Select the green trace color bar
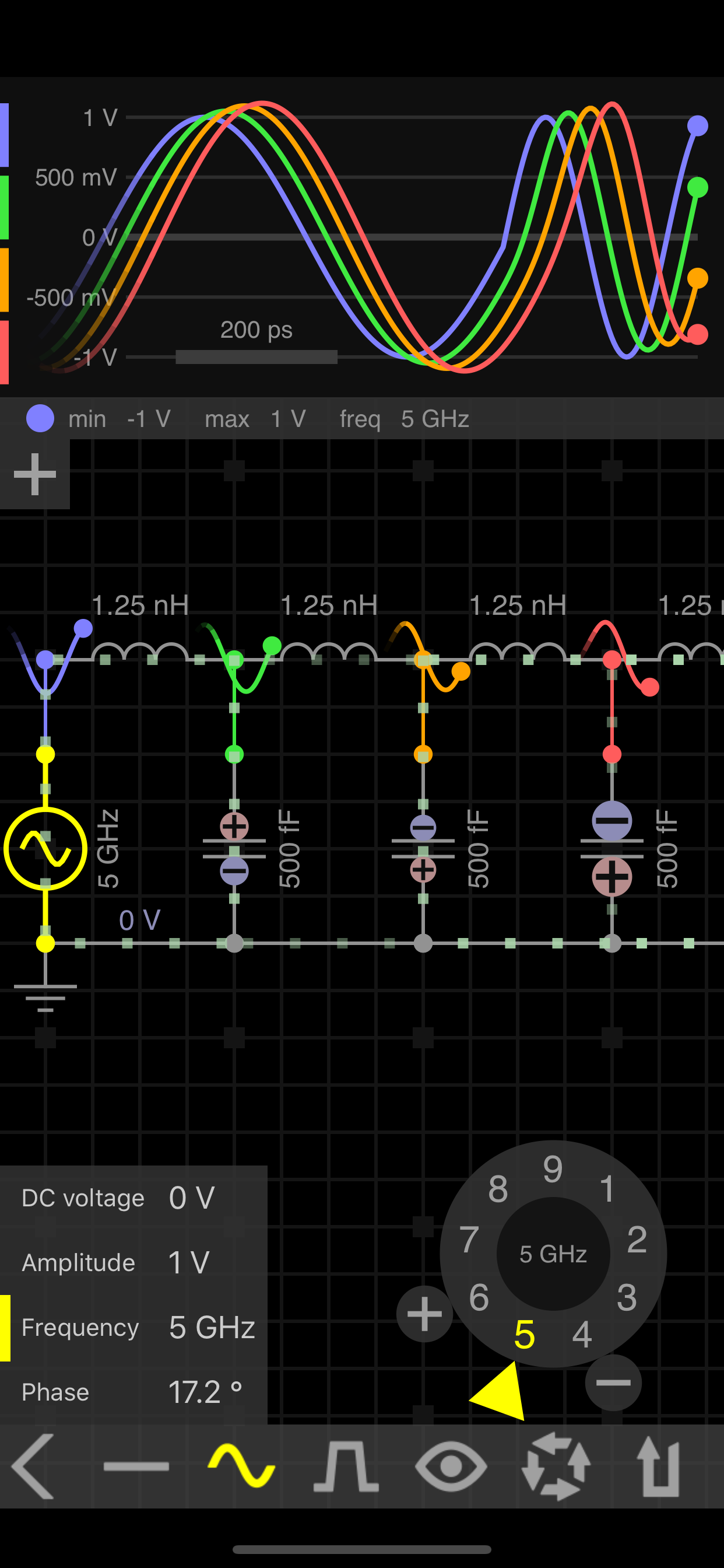The width and height of the screenshot is (724, 1568). [4, 208]
